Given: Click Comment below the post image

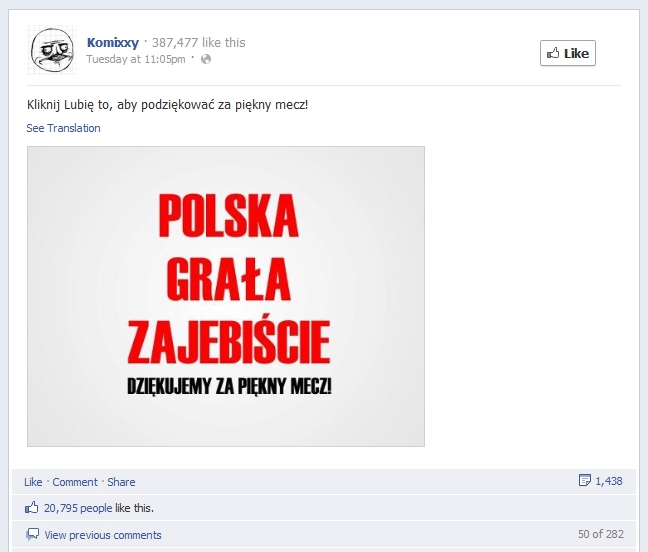Looking at the screenshot, I should pos(75,482).
